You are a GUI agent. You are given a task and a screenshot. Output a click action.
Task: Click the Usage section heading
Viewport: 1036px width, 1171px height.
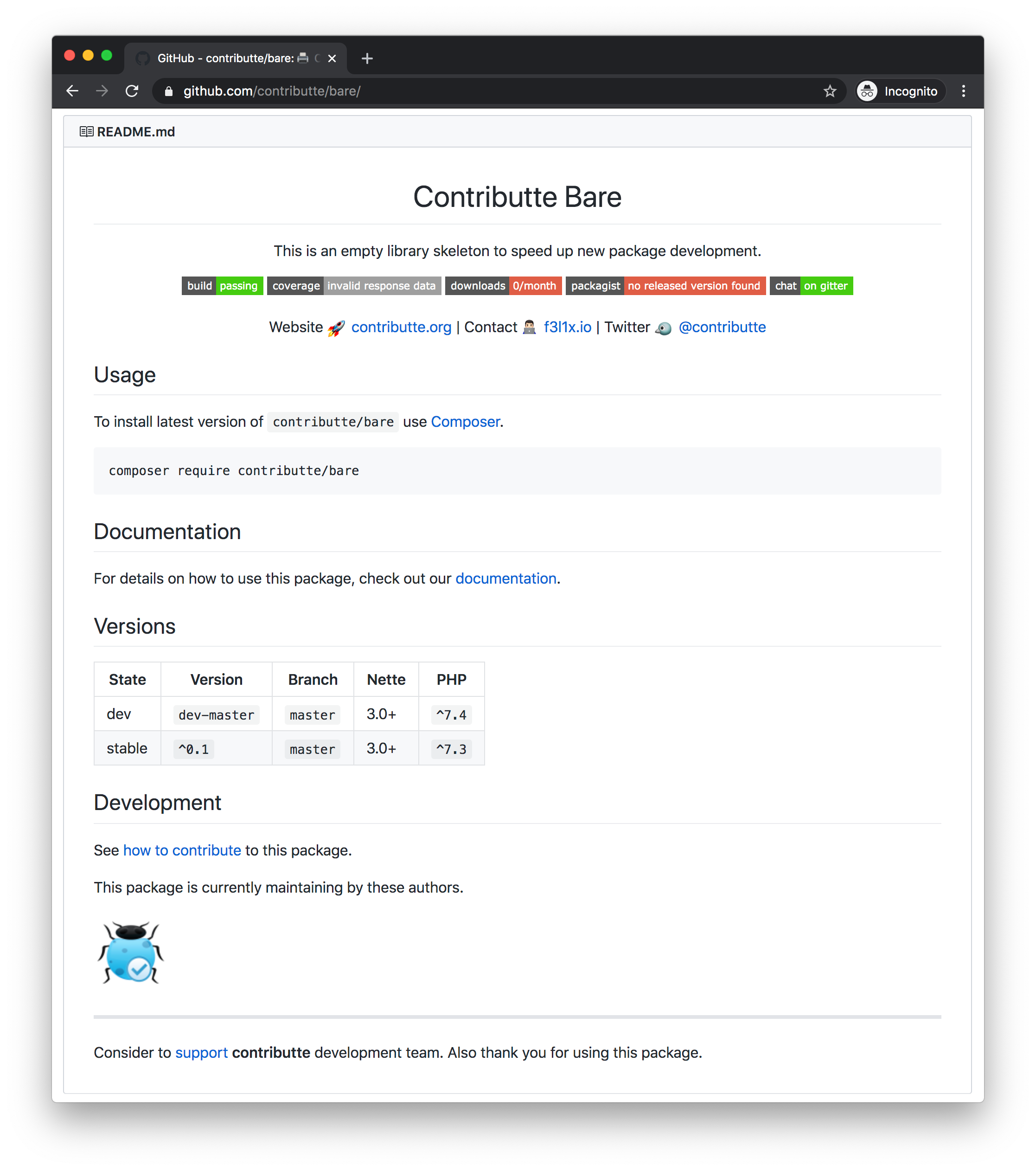(125, 375)
